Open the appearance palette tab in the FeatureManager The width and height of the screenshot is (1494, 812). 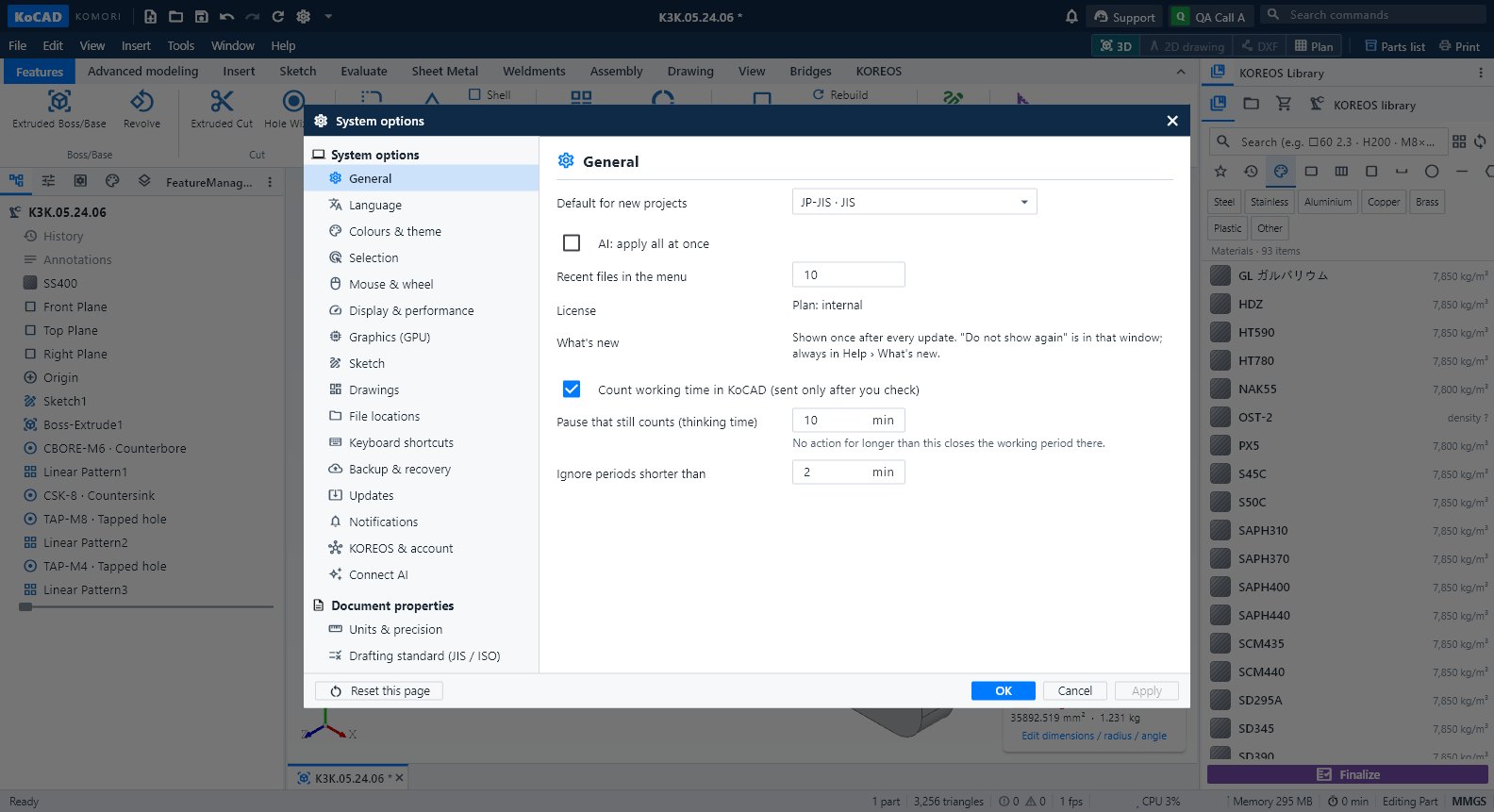[x=112, y=181]
